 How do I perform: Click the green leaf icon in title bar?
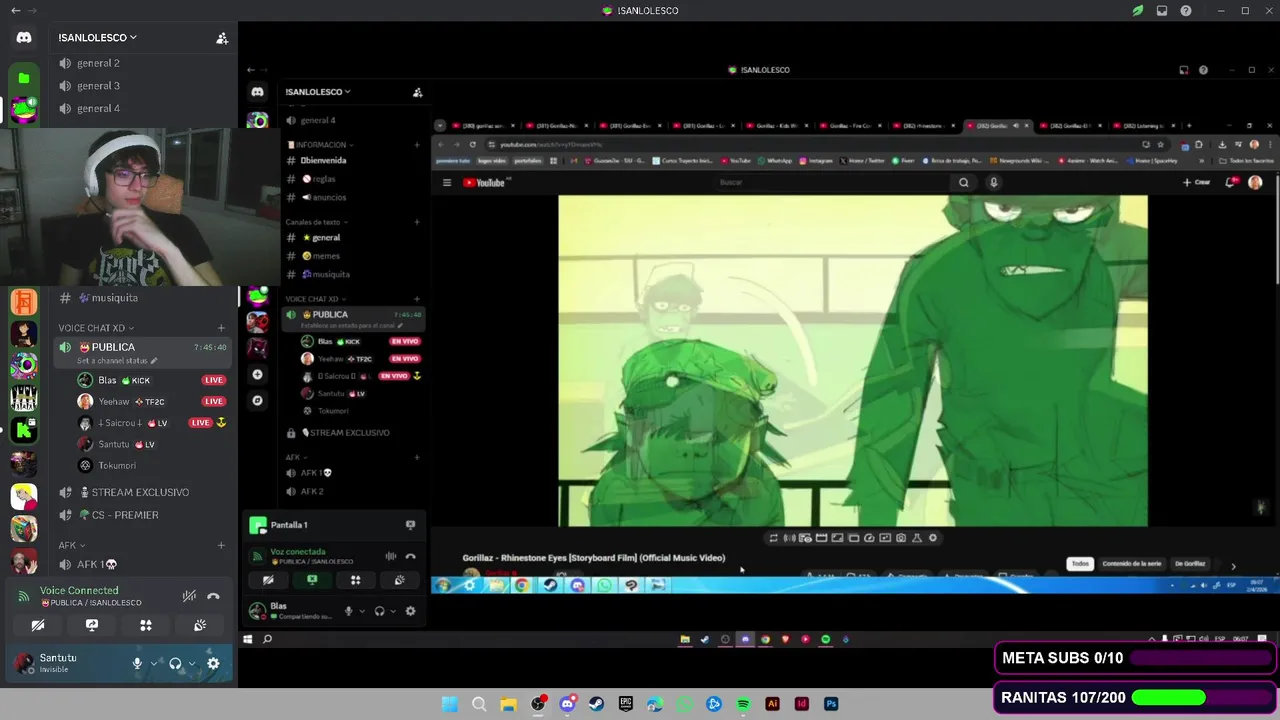point(1138,11)
